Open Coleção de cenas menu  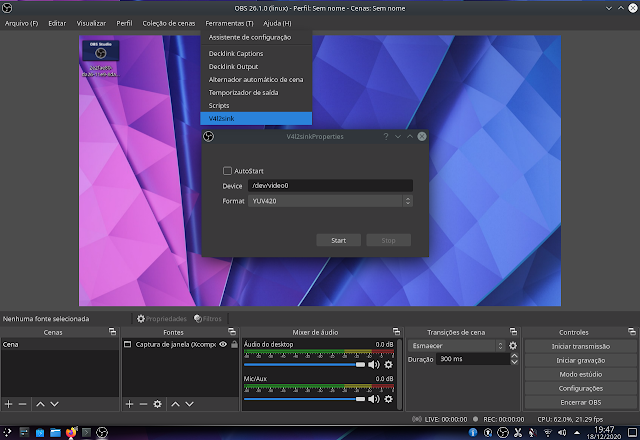point(169,23)
